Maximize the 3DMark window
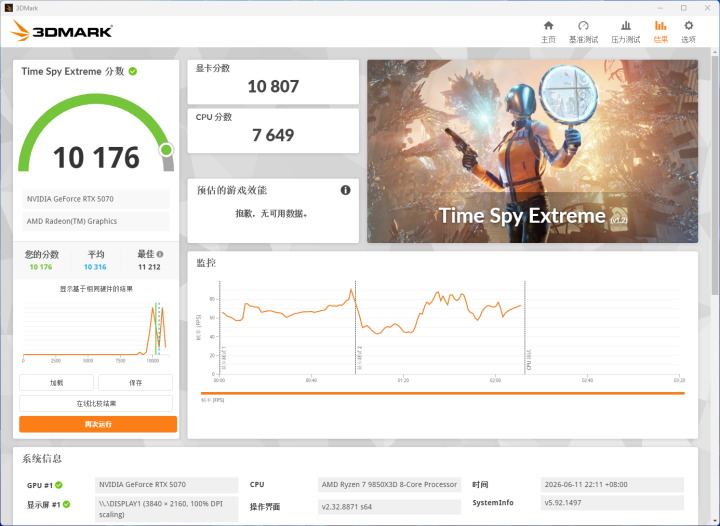The width and height of the screenshot is (720, 526). click(x=684, y=8)
